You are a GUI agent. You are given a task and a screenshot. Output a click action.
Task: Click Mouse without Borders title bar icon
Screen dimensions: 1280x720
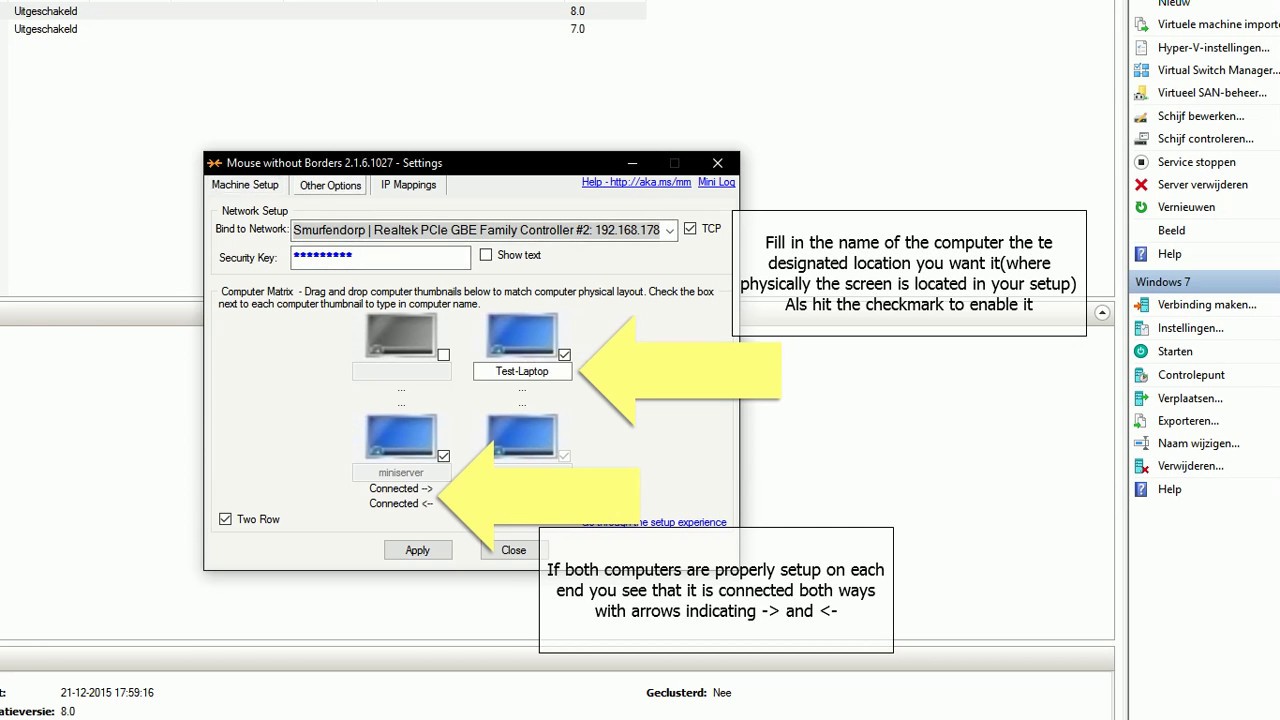pyautogui.click(x=214, y=163)
